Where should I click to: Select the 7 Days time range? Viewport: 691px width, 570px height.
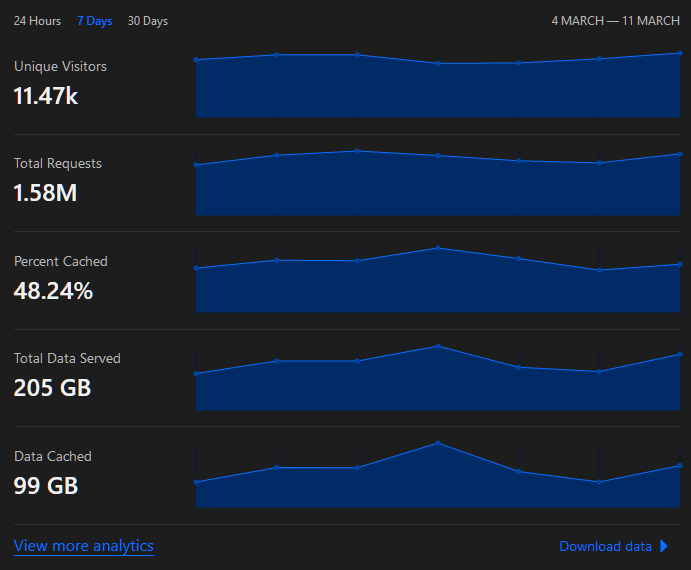[94, 21]
